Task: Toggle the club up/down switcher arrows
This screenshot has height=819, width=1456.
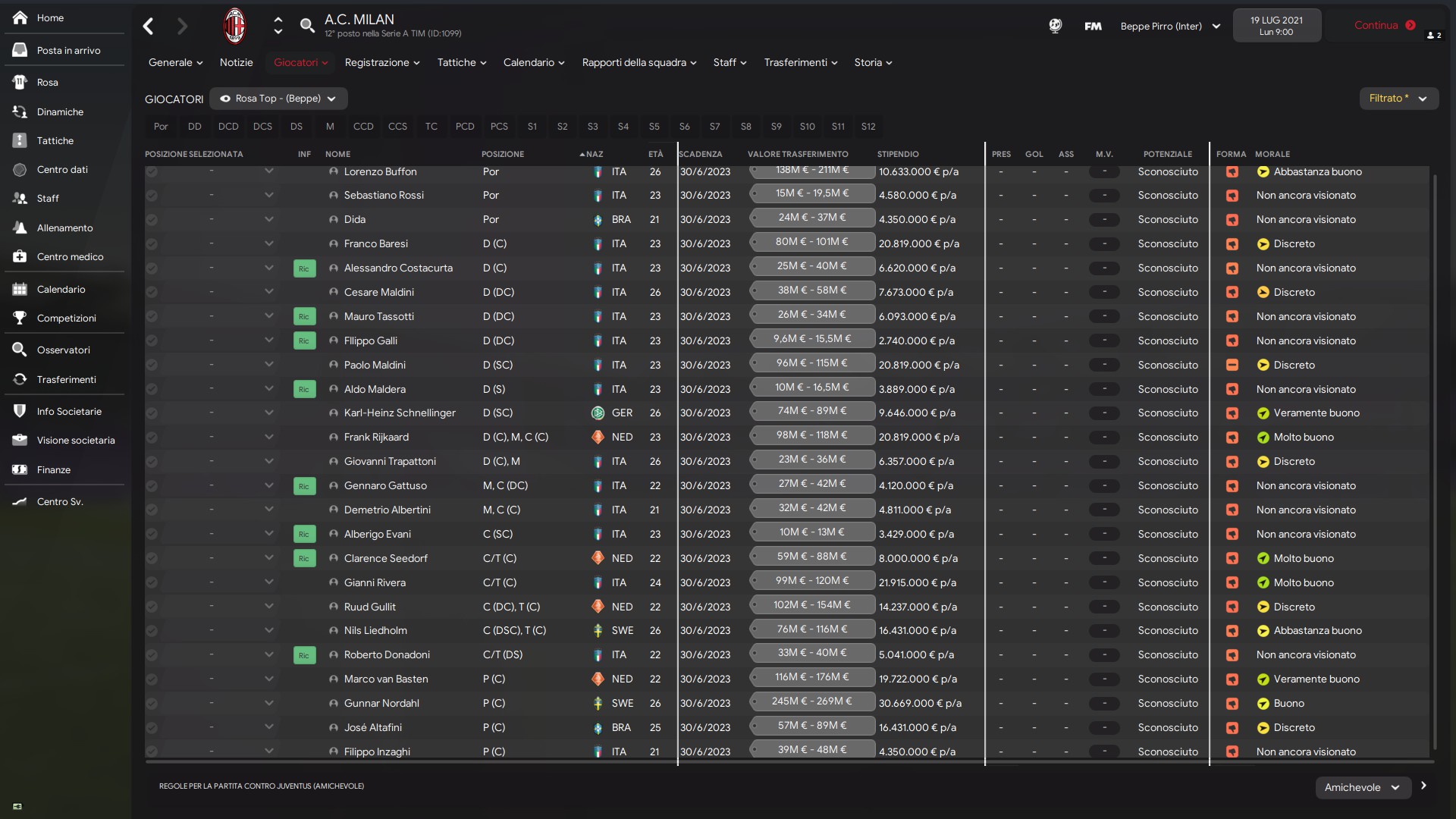Action: [278, 26]
